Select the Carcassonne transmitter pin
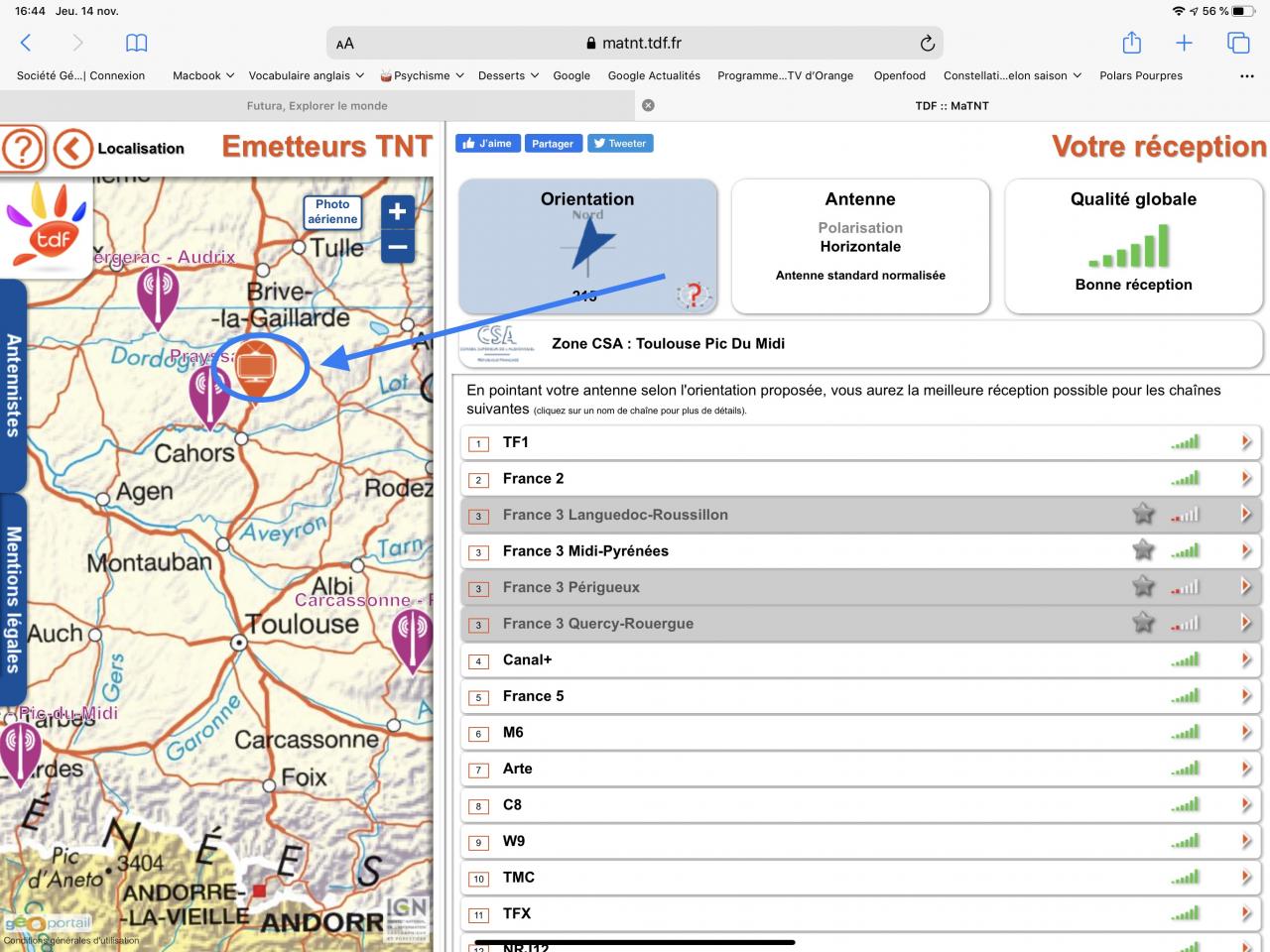 tap(412, 640)
